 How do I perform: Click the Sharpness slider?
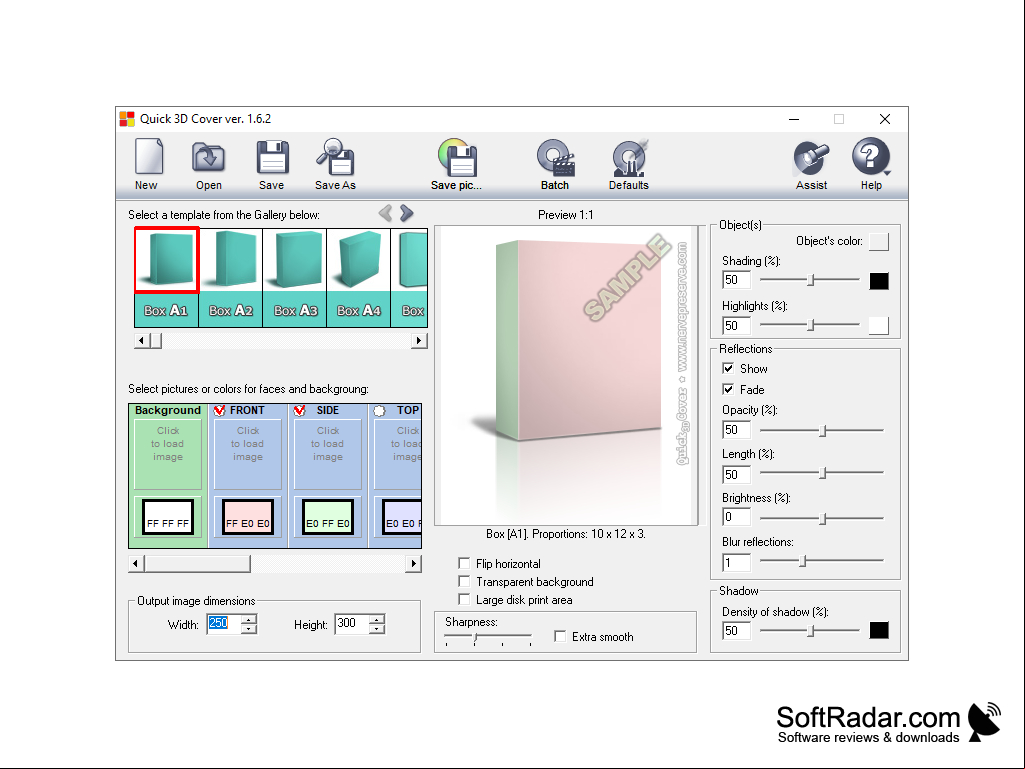coord(488,637)
